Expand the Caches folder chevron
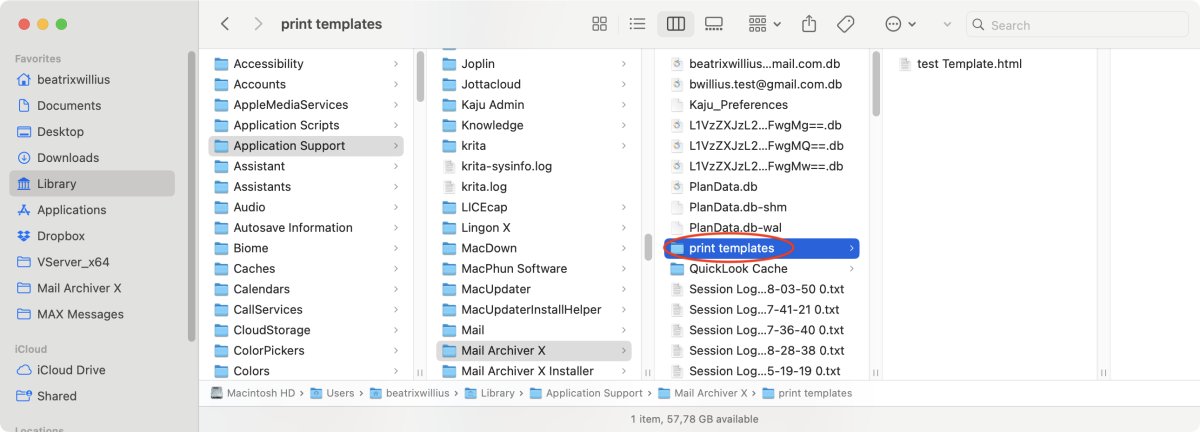 click(396, 269)
